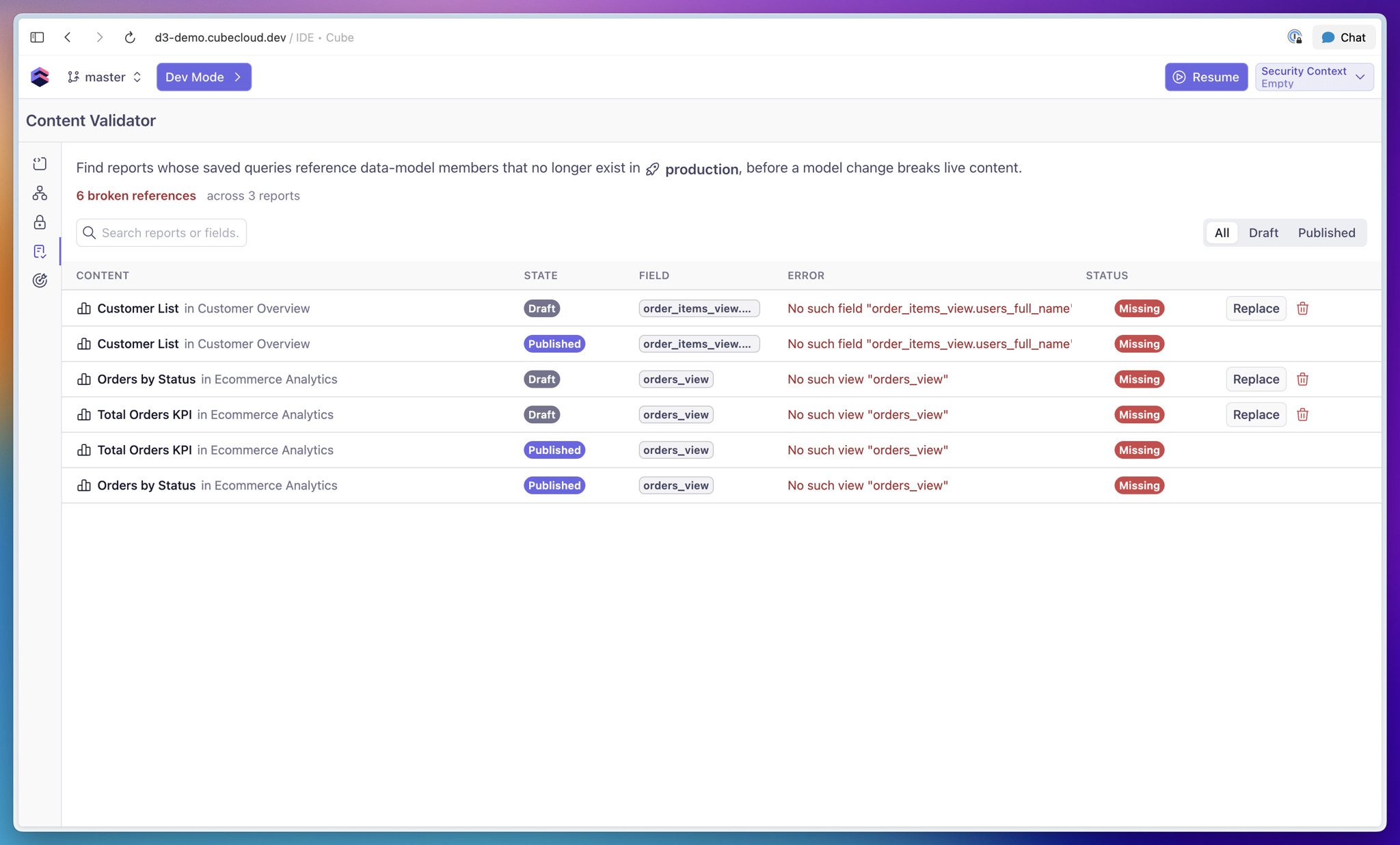1400x845 pixels.
Task: Expand the Security Context dropdown
Action: click(x=1314, y=77)
